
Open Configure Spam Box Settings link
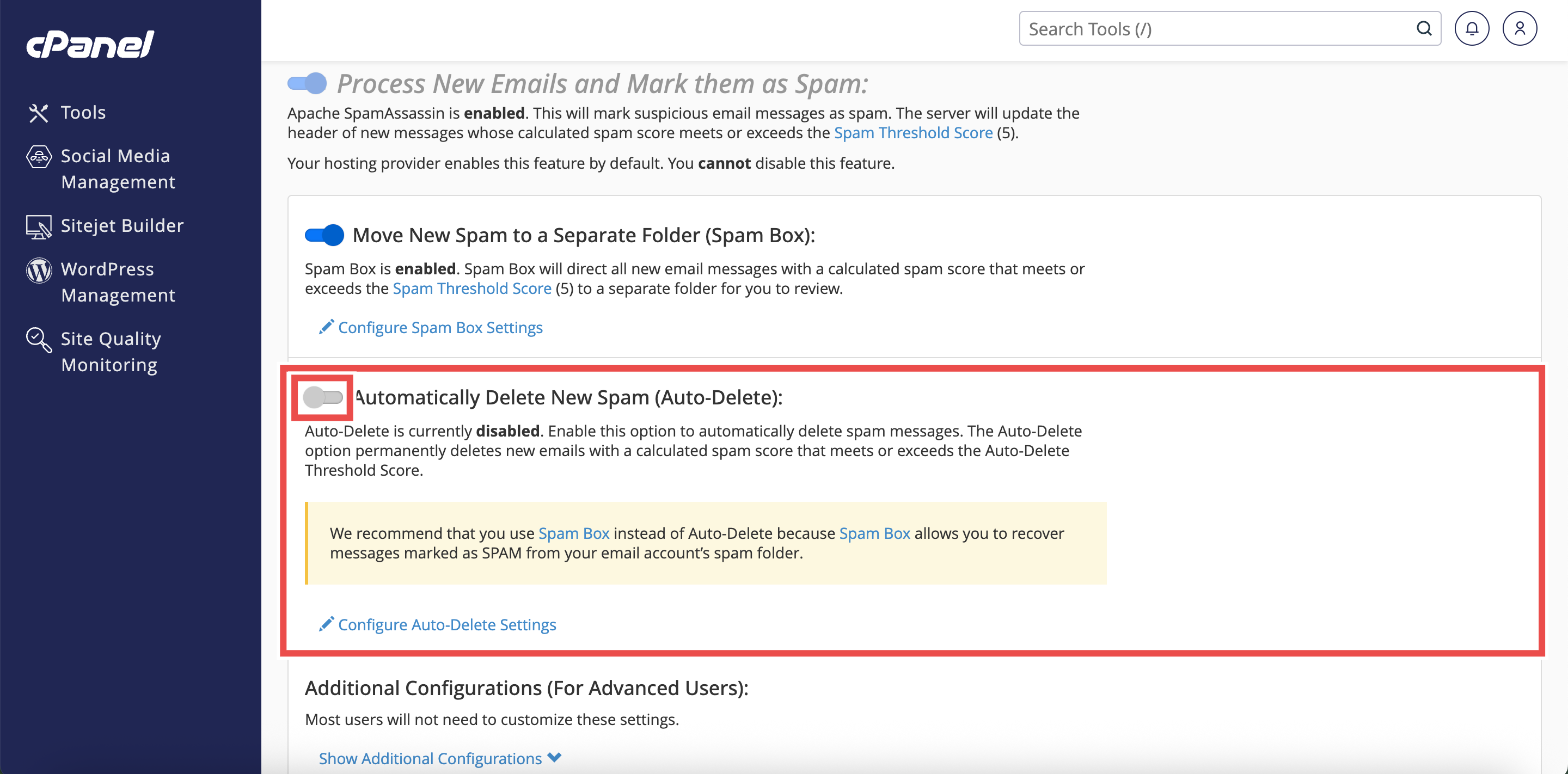tap(440, 327)
